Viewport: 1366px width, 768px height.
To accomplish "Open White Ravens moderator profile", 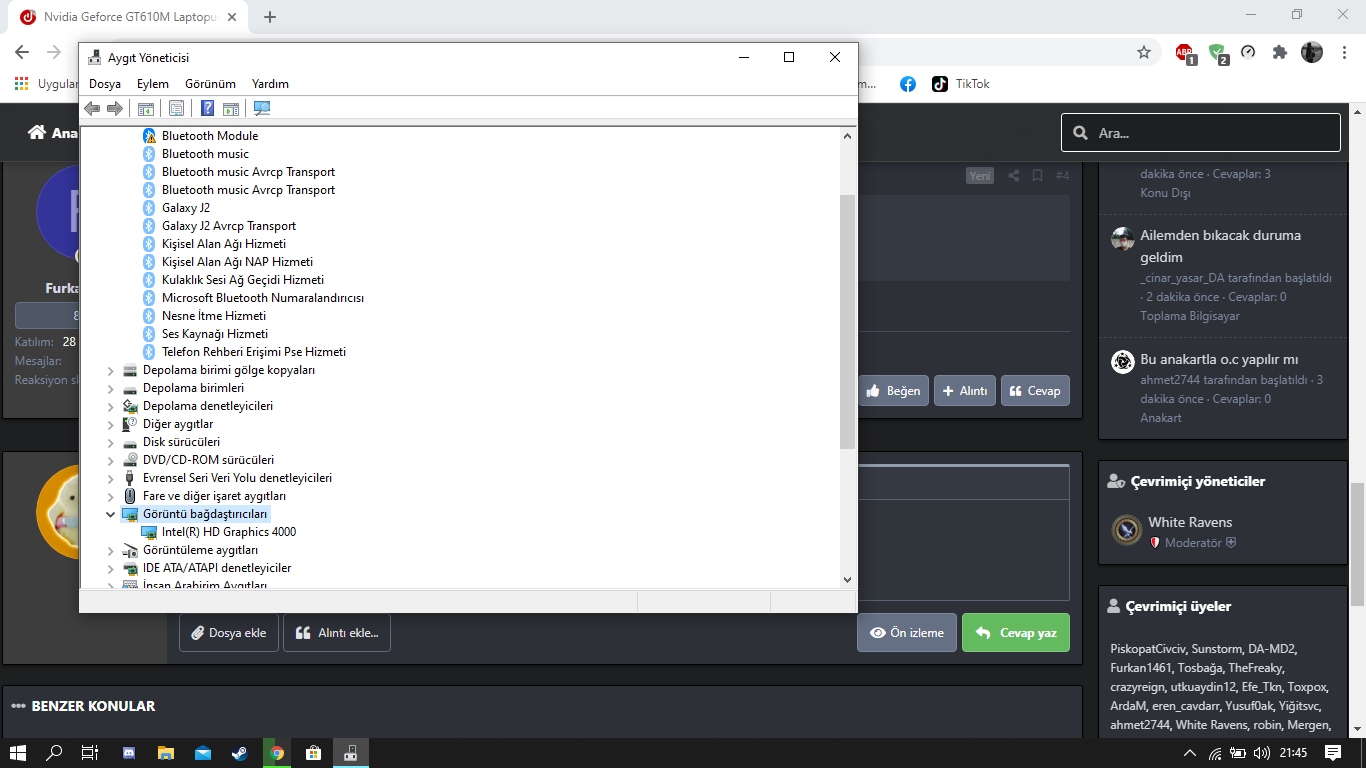I will 1190,522.
